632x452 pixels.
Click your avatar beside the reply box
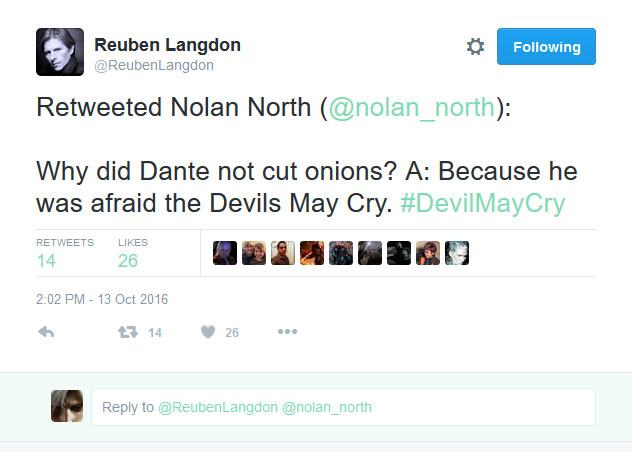(x=67, y=406)
